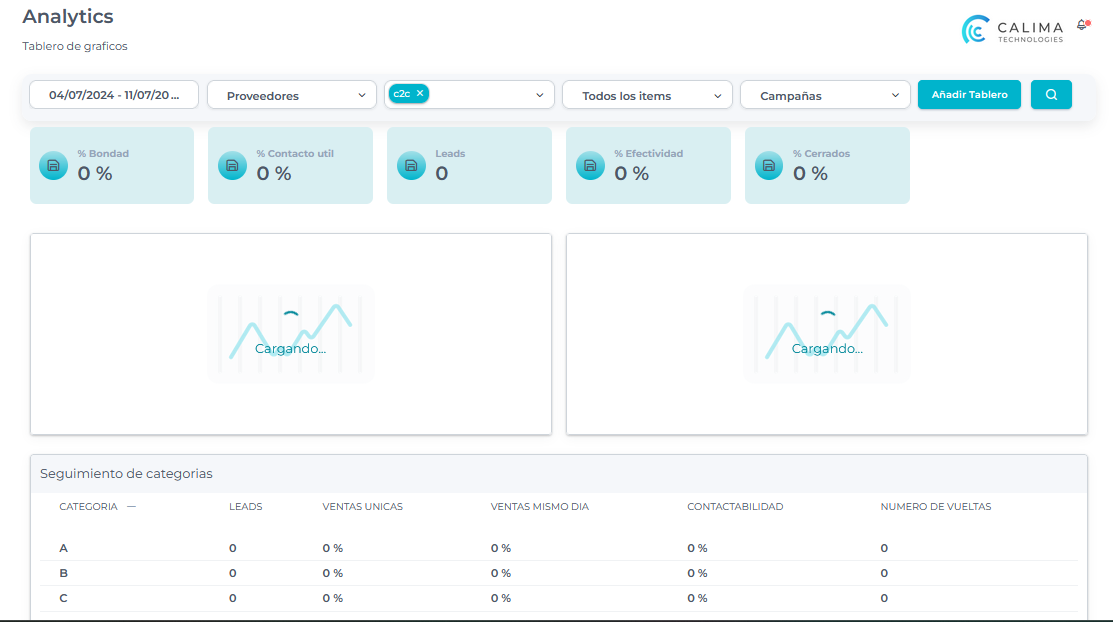This screenshot has height=622, width=1113.
Task: Click the VENTAS UNICAS column header
Action: pos(362,507)
